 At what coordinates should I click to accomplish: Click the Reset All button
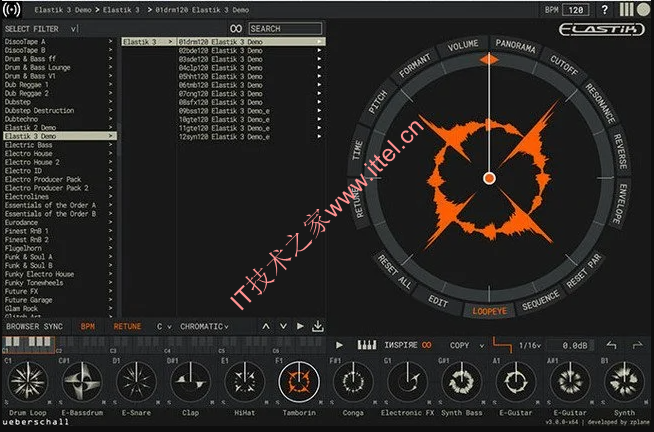[395, 272]
